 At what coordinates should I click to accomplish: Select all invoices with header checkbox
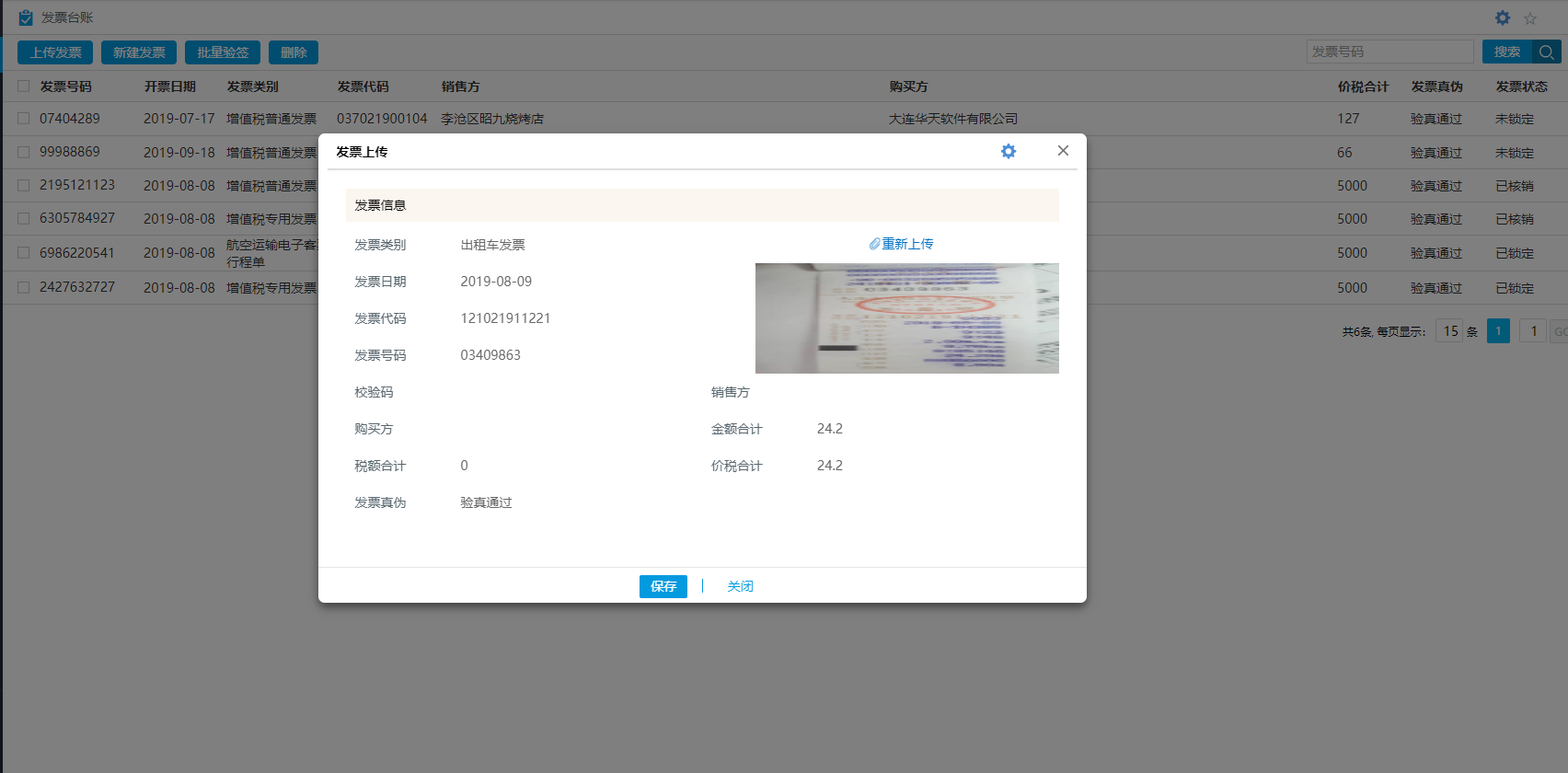click(24, 87)
